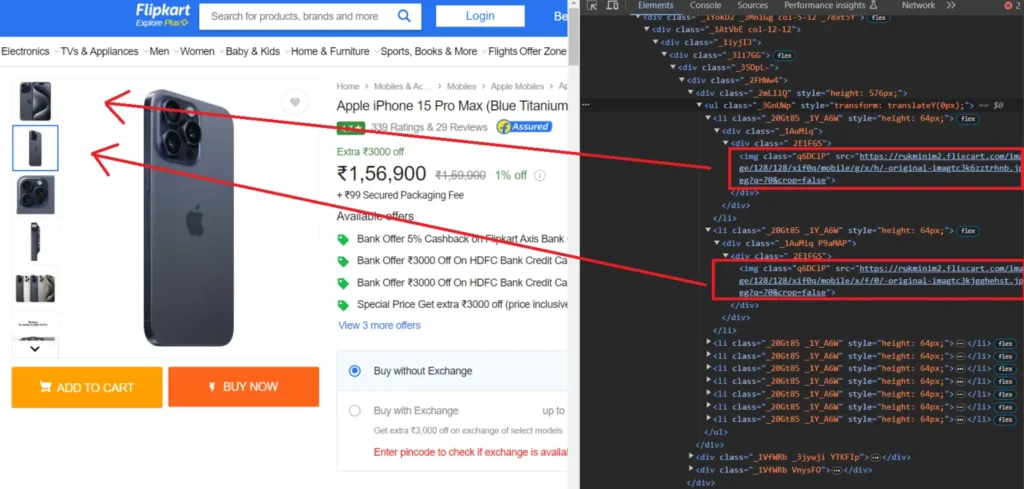Click the flex badge next to _1YokDZ div
The width and height of the screenshot is (1024, 489).
[x=876, y=18]
